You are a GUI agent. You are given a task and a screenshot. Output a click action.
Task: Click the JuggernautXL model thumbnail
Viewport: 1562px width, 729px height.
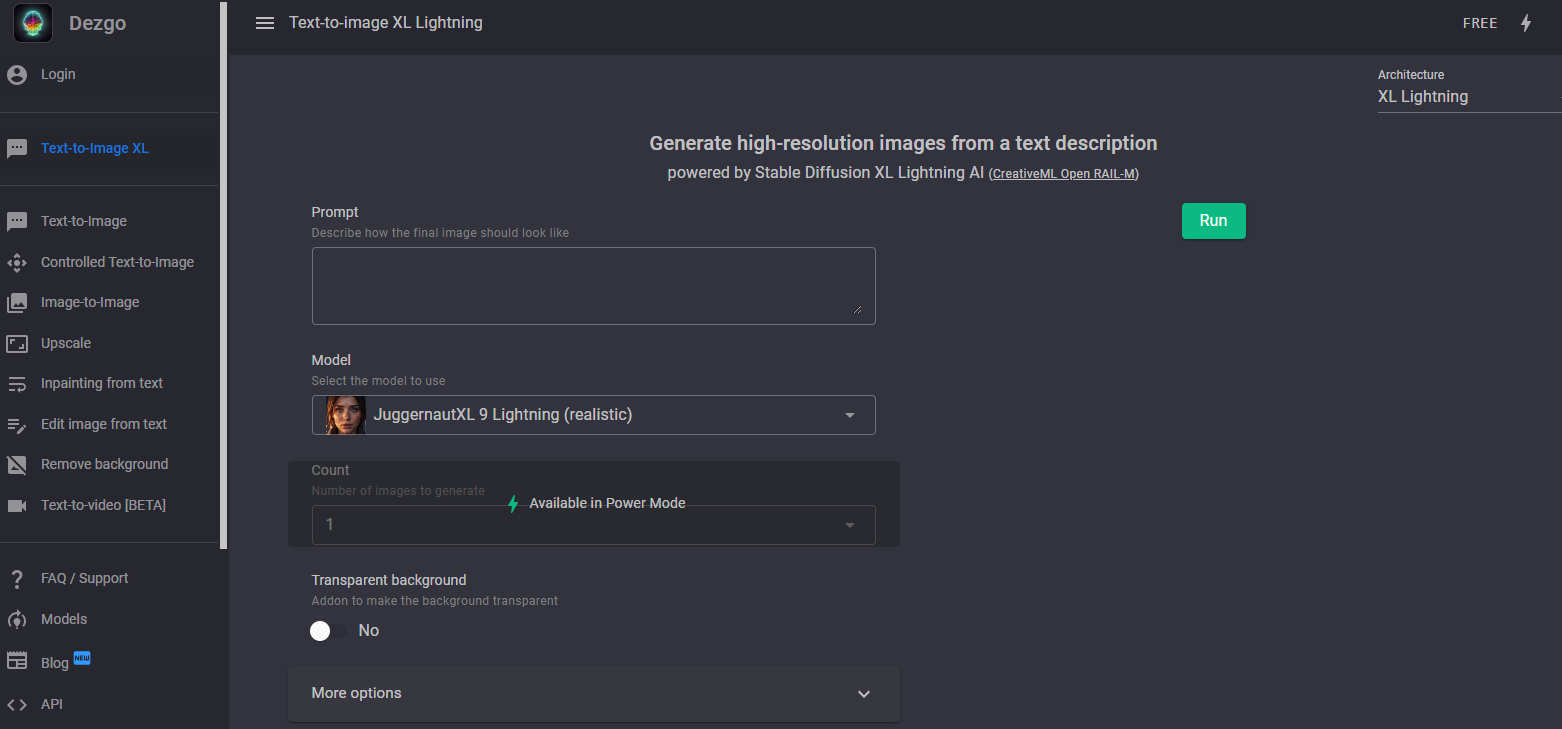346,415
